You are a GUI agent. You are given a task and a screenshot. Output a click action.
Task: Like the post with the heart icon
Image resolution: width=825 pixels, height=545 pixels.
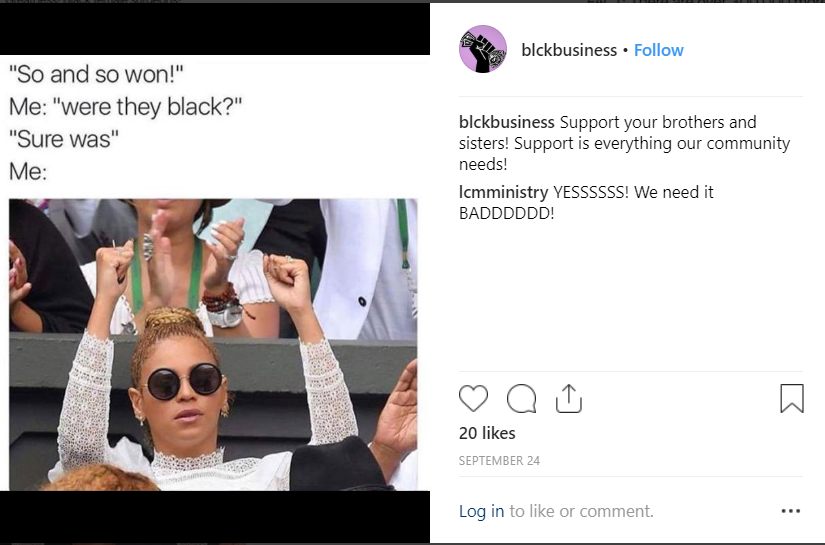coord(474,398)
